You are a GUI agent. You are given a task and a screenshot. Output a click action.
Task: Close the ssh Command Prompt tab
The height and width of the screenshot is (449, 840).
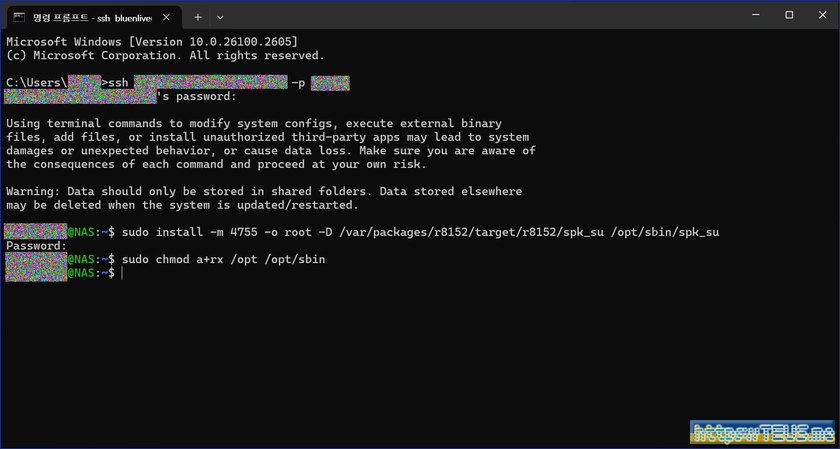[x=168, y=16]
